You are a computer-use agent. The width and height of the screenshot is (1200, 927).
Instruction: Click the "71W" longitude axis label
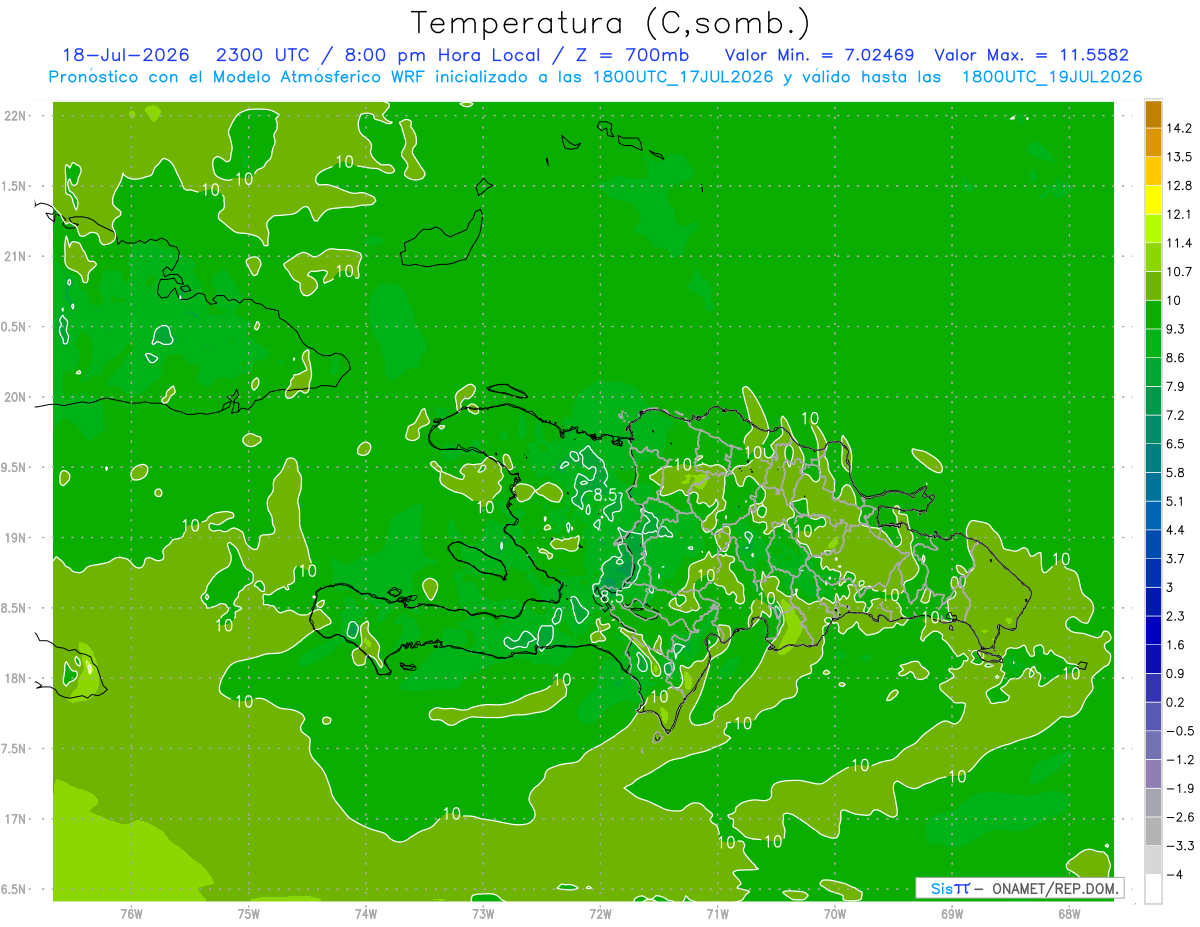point(717,913)
